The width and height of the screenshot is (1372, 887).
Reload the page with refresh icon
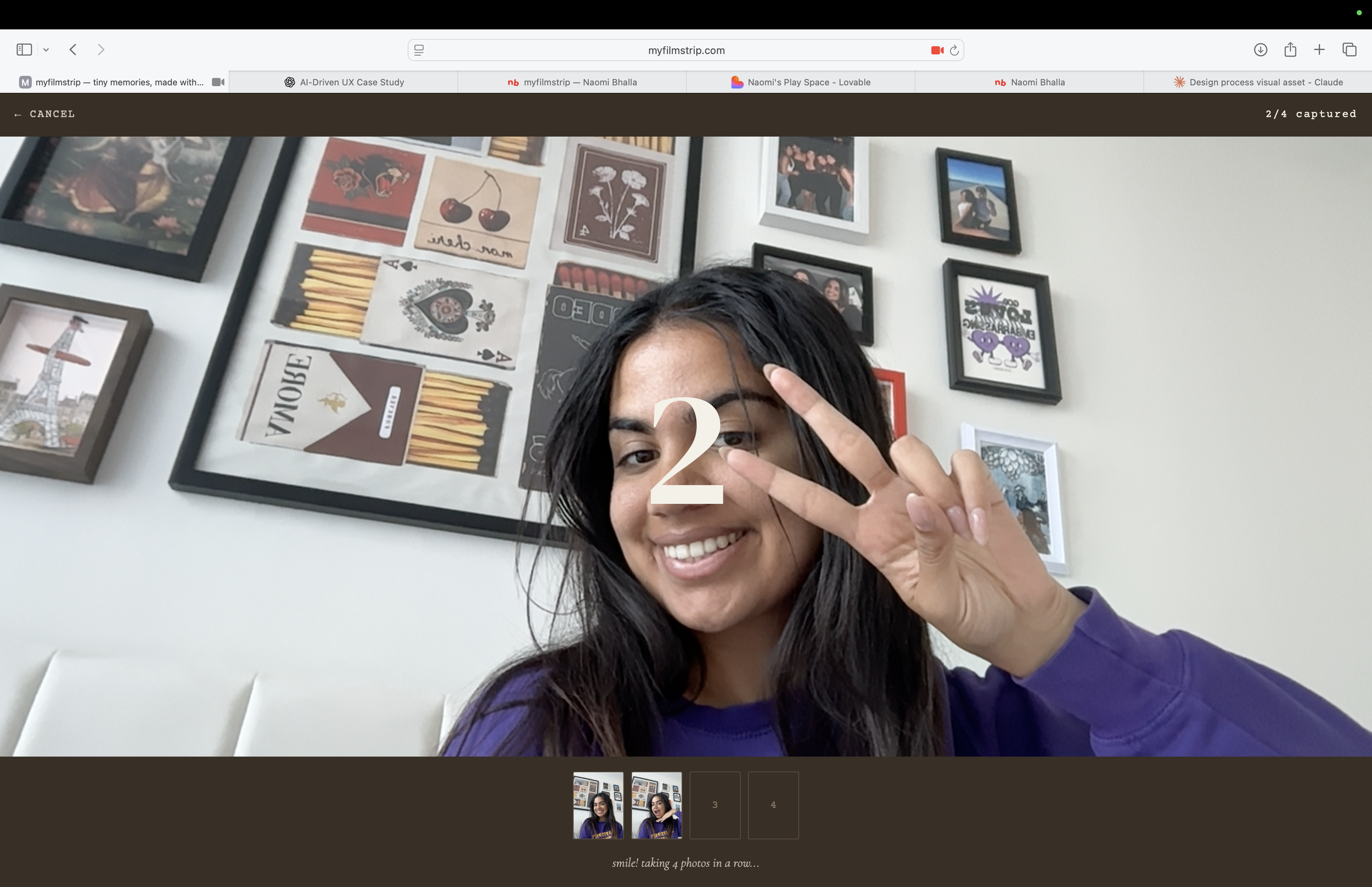click(x=954, y=50)
